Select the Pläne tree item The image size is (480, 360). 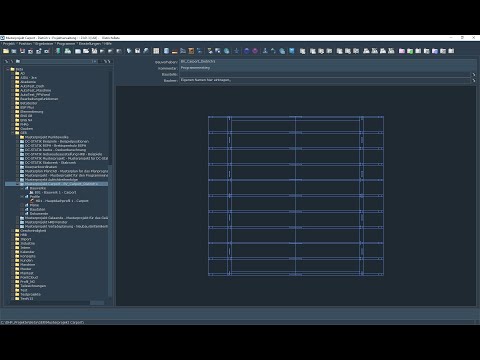pyautogui.click(x=34, y=205)
